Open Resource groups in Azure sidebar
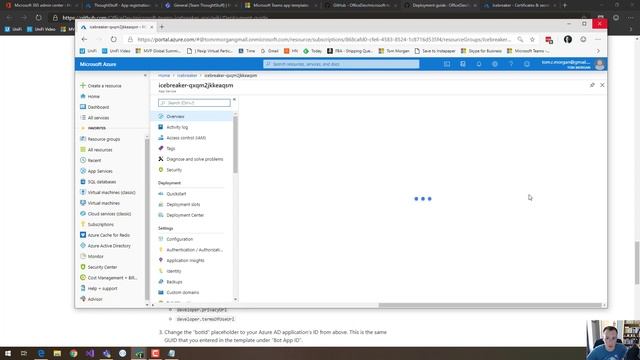Screen dimensions: 640x360 (x=100, y=139)
